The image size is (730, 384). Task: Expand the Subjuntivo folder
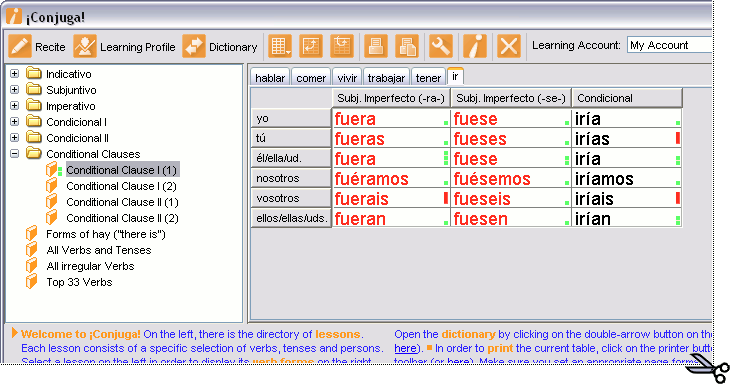click(x=14, y=89)
